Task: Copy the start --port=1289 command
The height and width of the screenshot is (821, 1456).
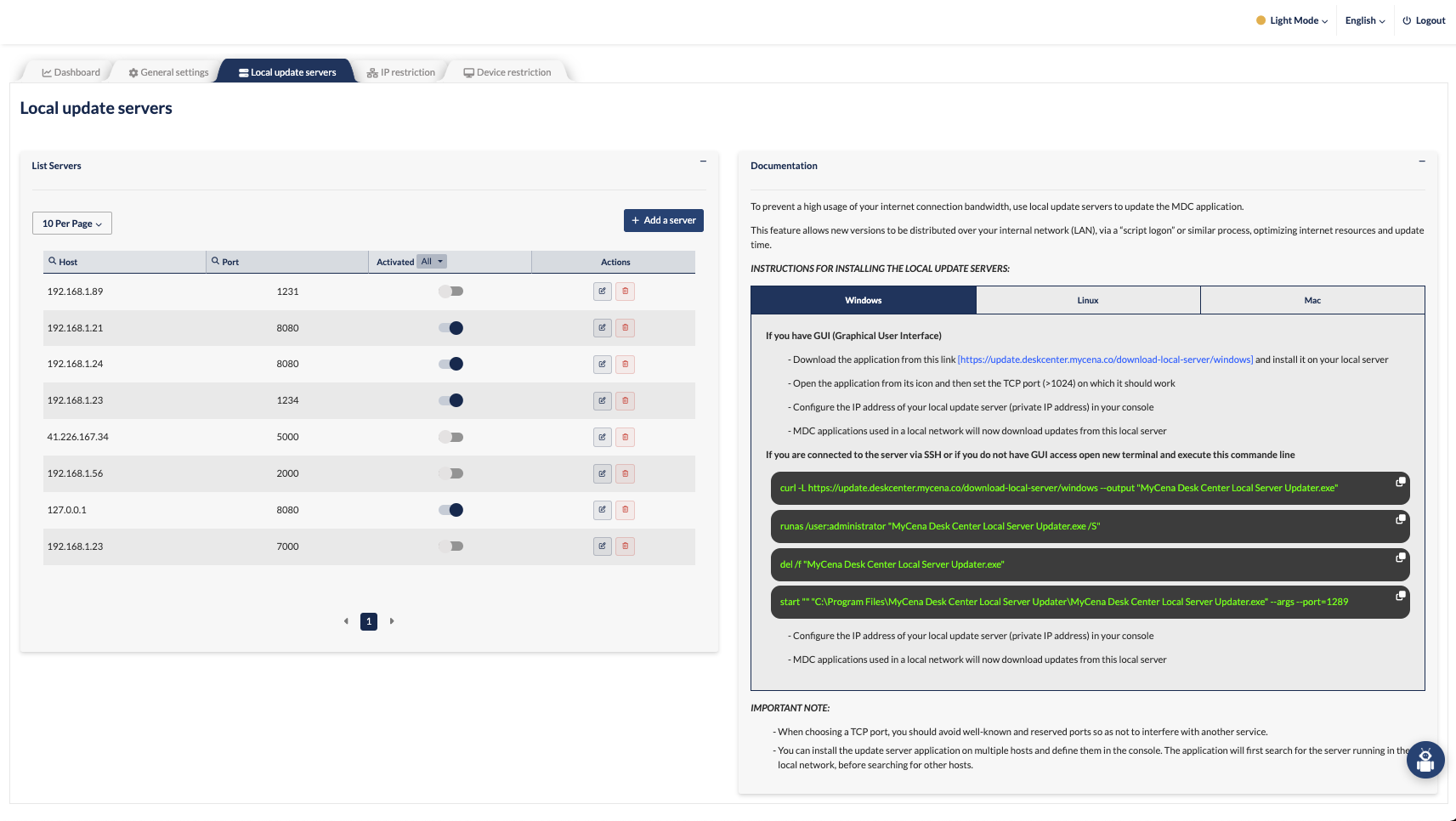Action: [1400, 596]
